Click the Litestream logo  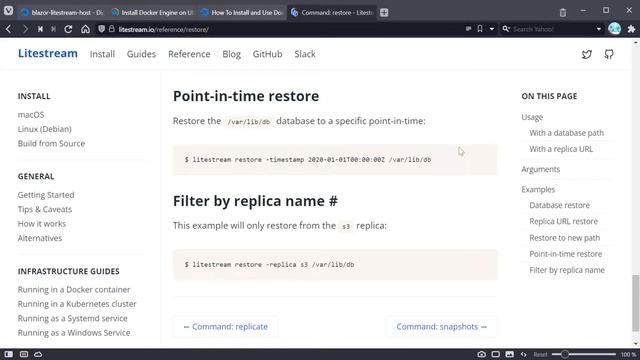[x=48, y=53]
